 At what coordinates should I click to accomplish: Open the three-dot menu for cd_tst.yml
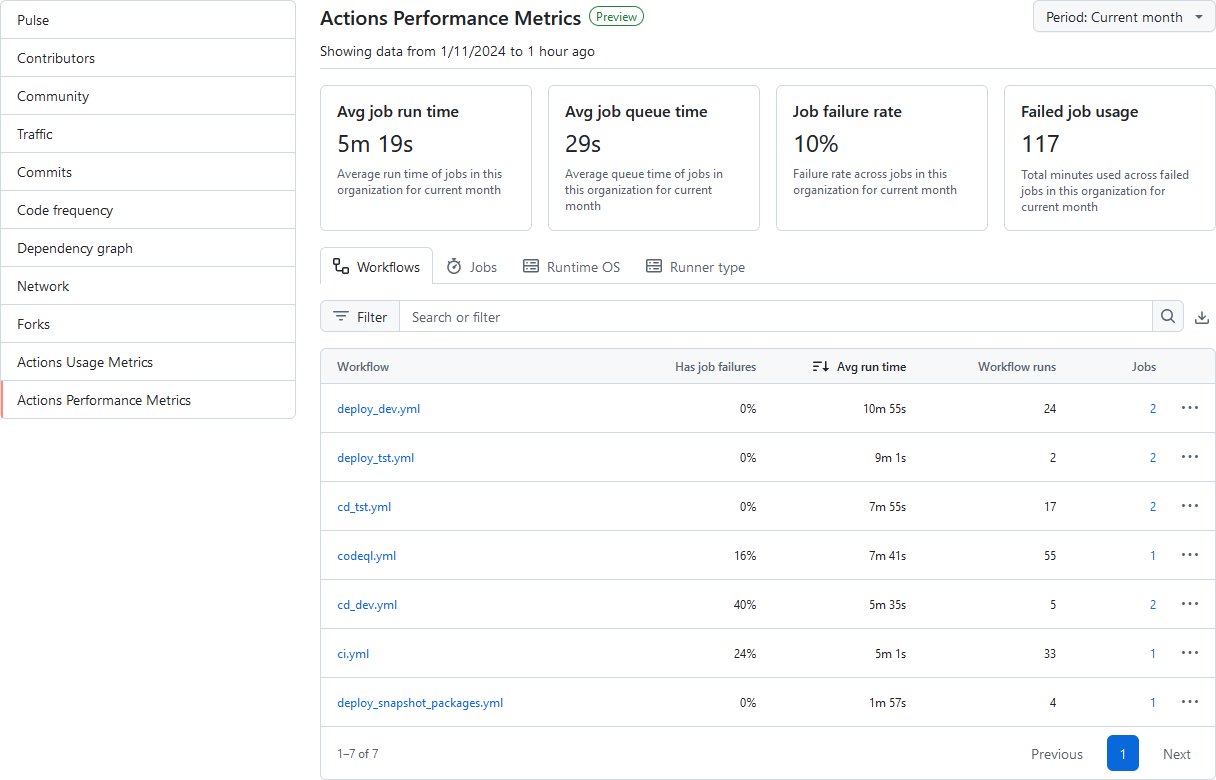coord(1190,506)
